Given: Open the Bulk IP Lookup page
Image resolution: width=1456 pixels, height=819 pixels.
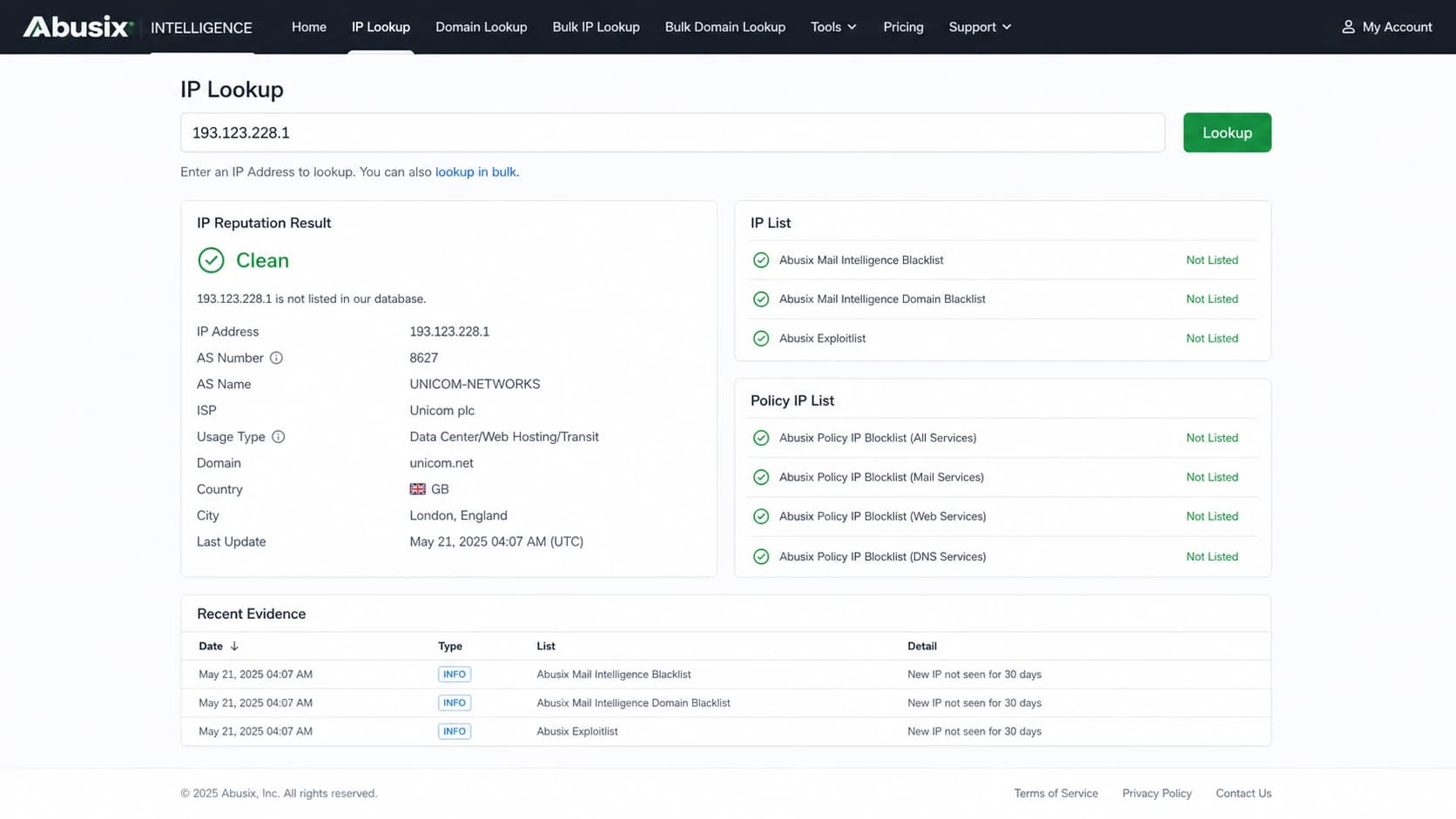Looking at the screenshot, I should (596, 27).
